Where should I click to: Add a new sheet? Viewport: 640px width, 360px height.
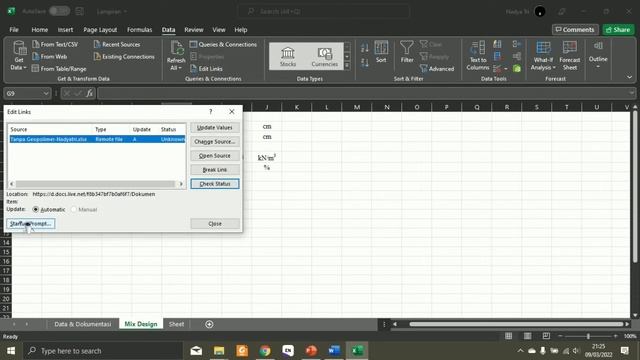[x=209, y=324]
